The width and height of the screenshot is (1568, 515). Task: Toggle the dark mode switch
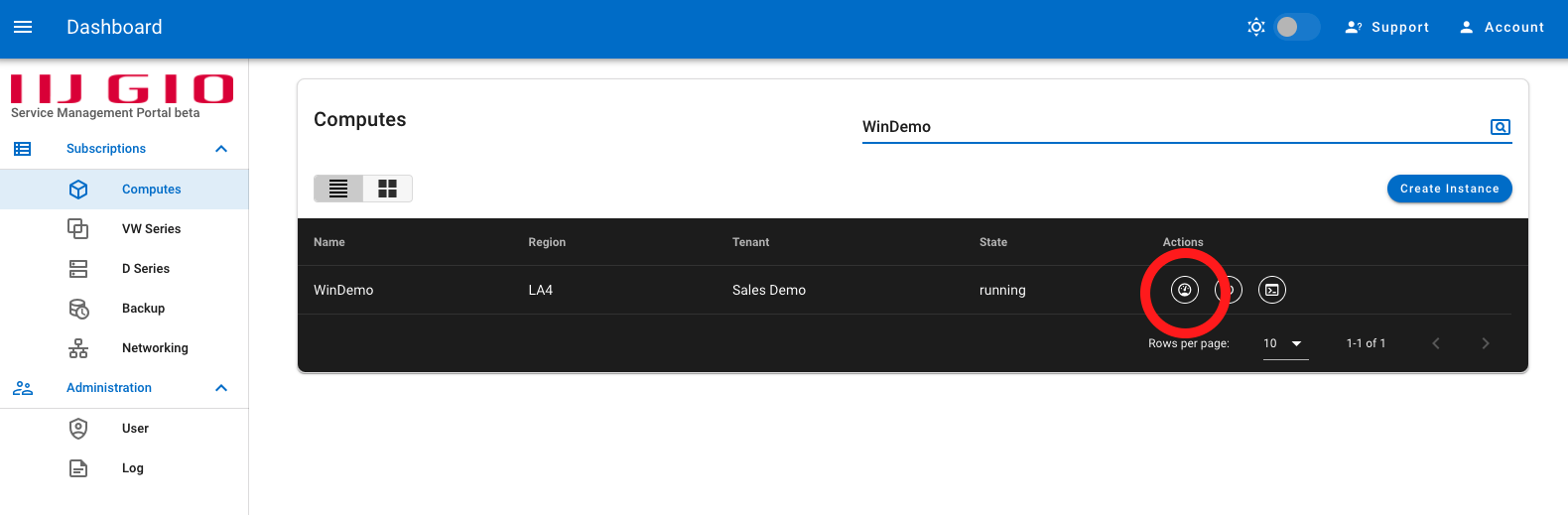pyautogui.click(x=1296, y=27)
